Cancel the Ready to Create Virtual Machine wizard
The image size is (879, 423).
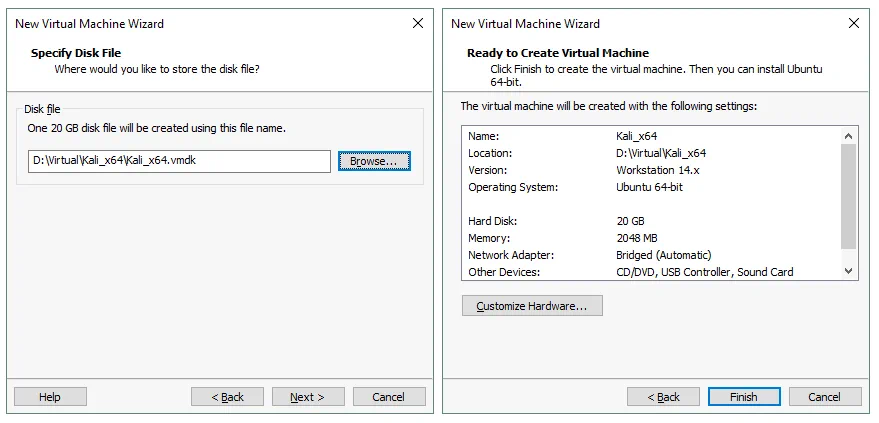coord(825,397)
